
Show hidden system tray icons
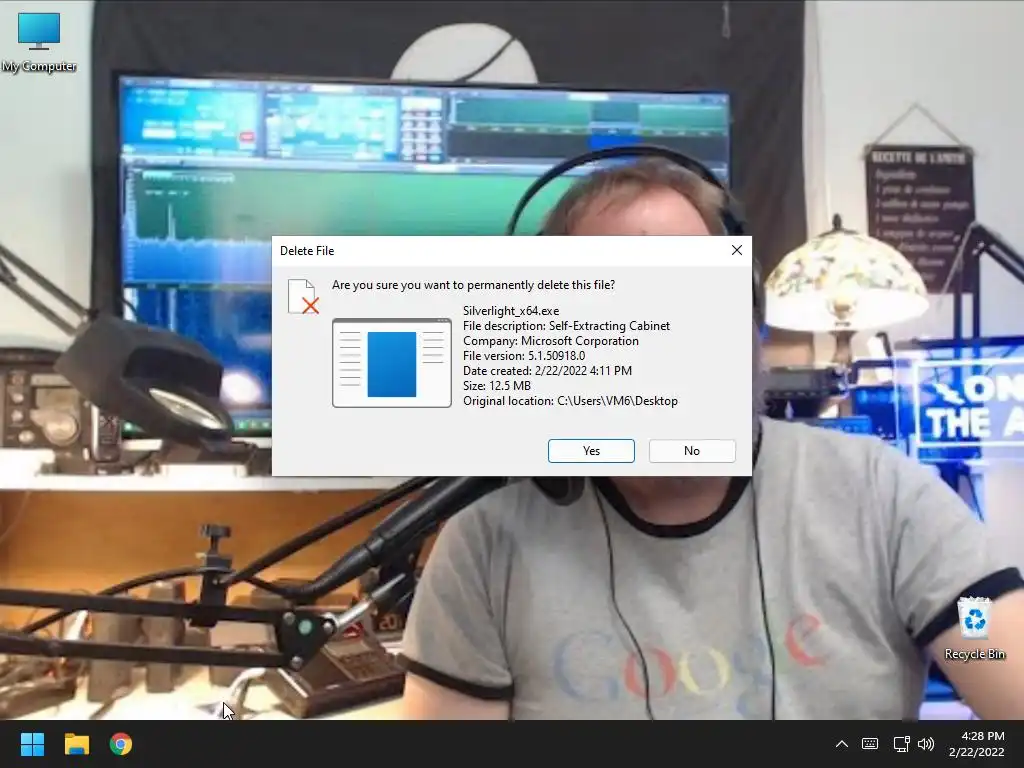coord(842,744)
